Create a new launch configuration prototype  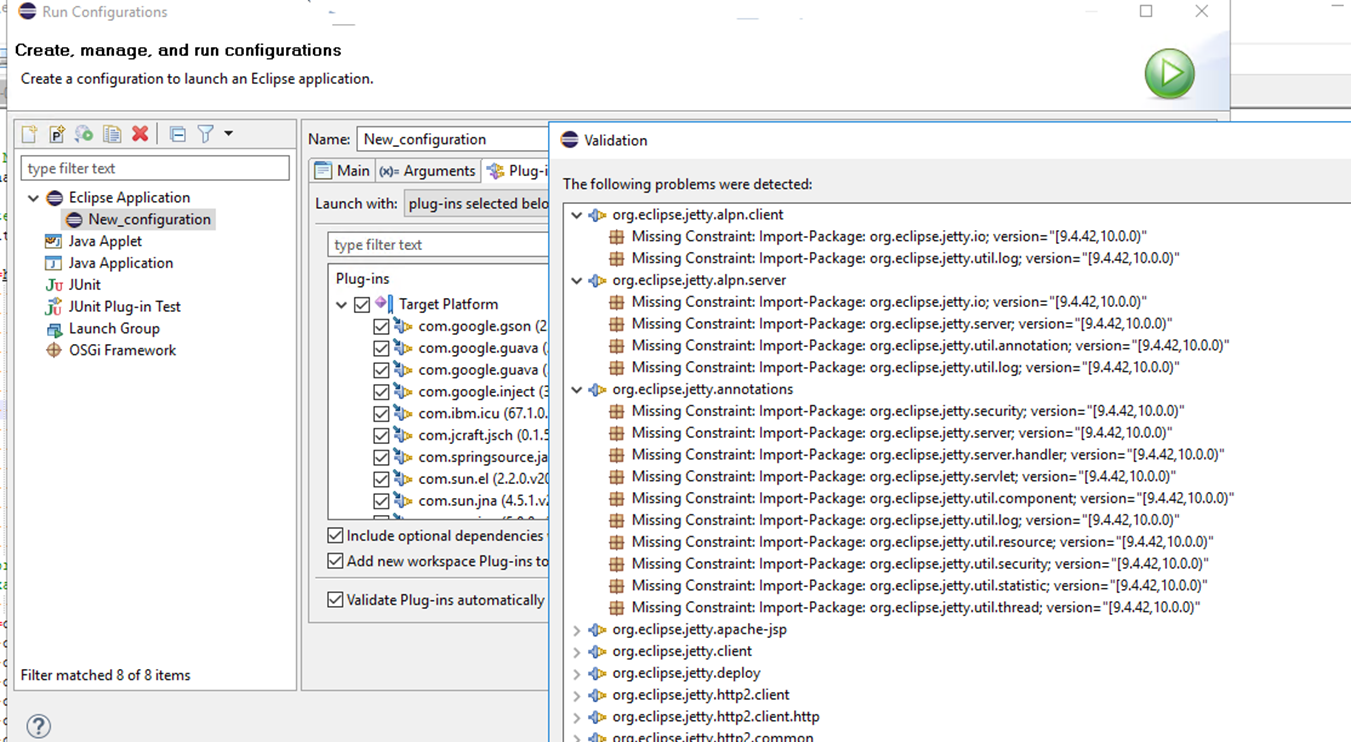click(57, 134)
